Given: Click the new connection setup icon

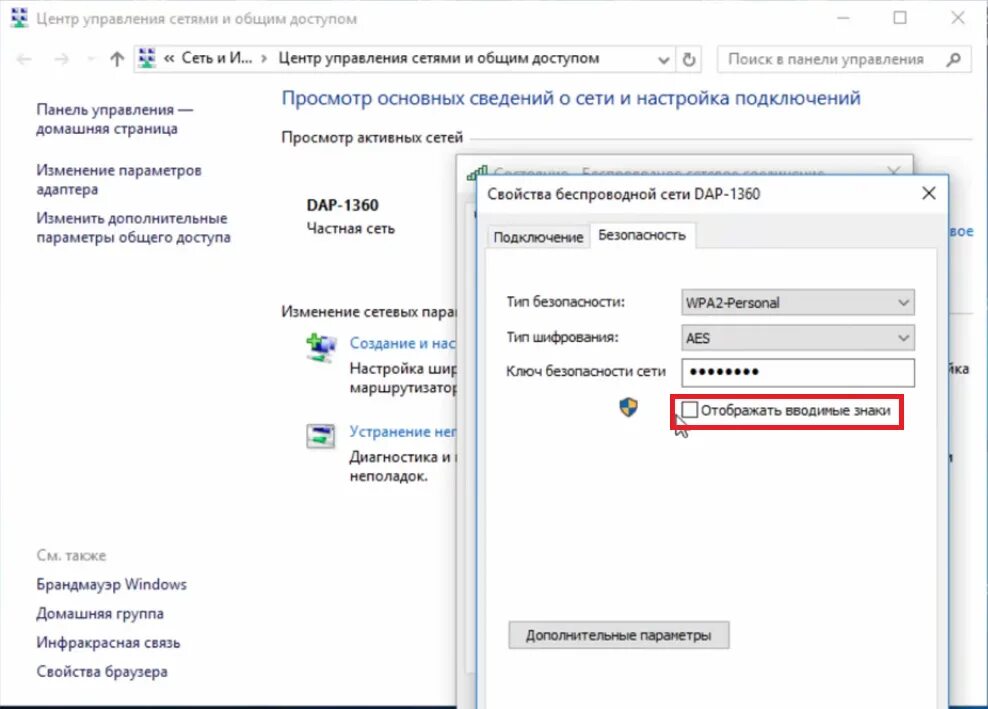Looking at the screenshot, I should tap(321, 347).
